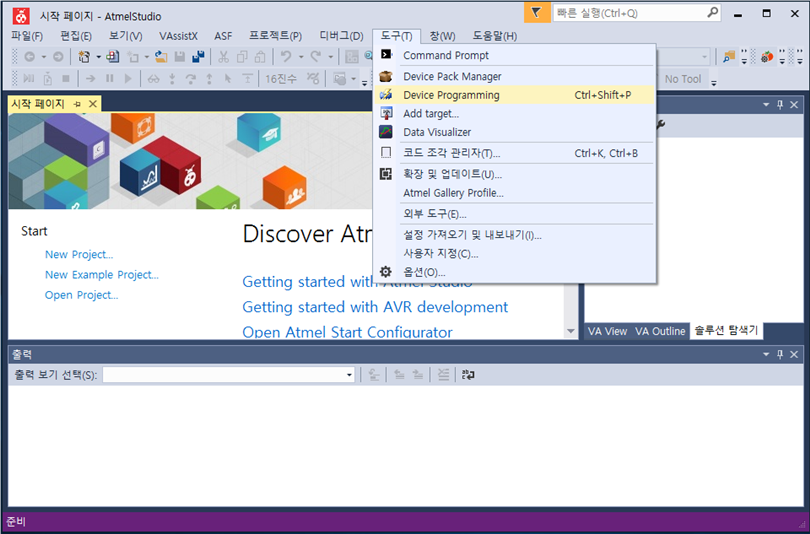This screenshot has width=810, height=534.
Task: Click the feedback notification flag icon
Action: pos(536,13)
